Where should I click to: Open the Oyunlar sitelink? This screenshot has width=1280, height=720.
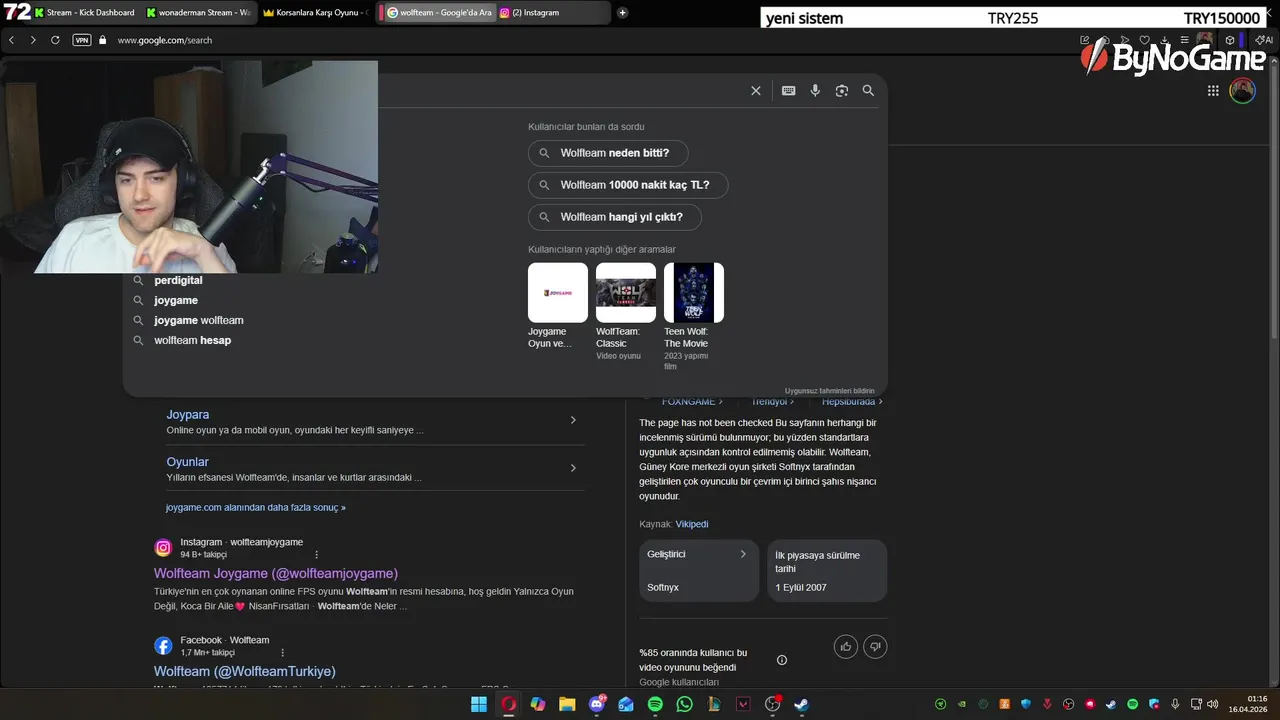[x=188, y=462]
